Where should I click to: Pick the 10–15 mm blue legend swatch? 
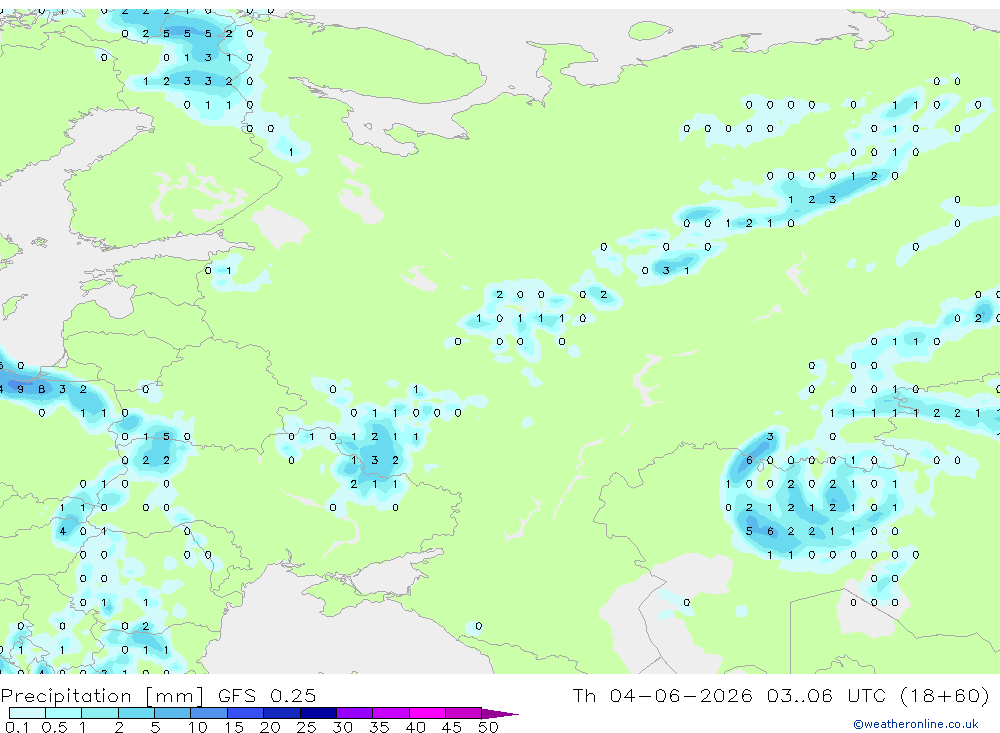click(209, 713)
